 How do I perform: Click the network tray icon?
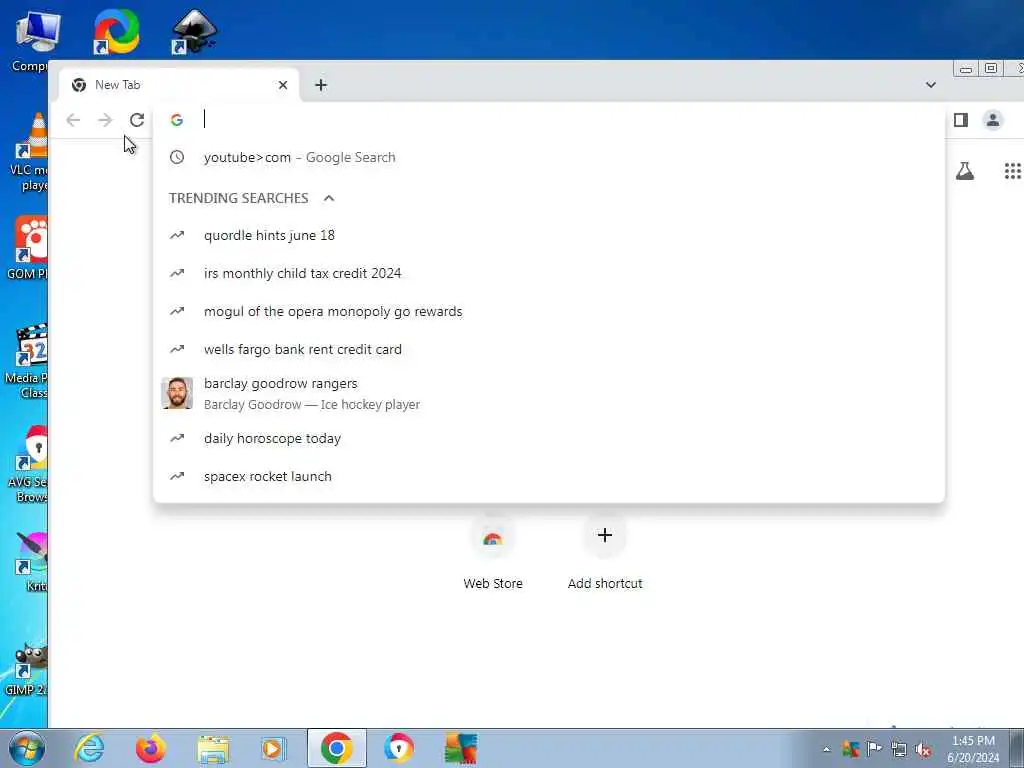pyautogui.click(x=899, y=748)
